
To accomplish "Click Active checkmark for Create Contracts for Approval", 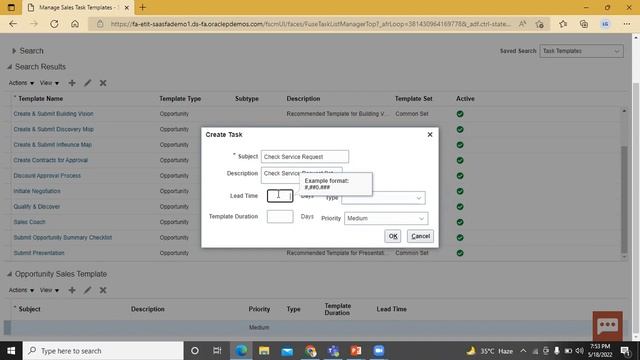I will click(460, 160).
